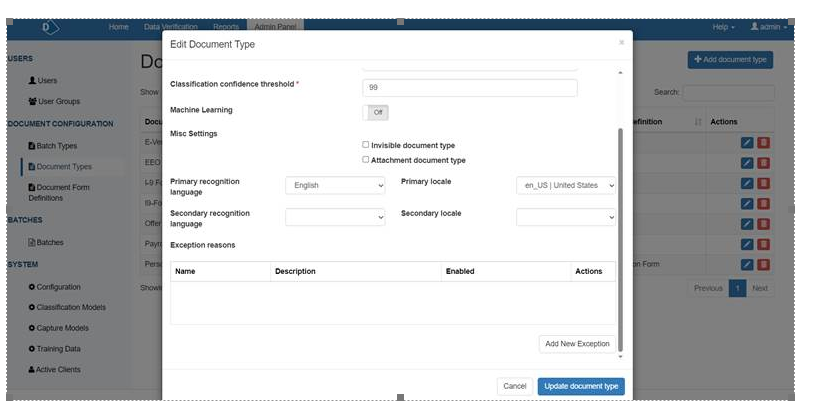Open Primary recognition language dropdown
The image size is (814, 418).
pyautogui.click(x=335, y=186)
